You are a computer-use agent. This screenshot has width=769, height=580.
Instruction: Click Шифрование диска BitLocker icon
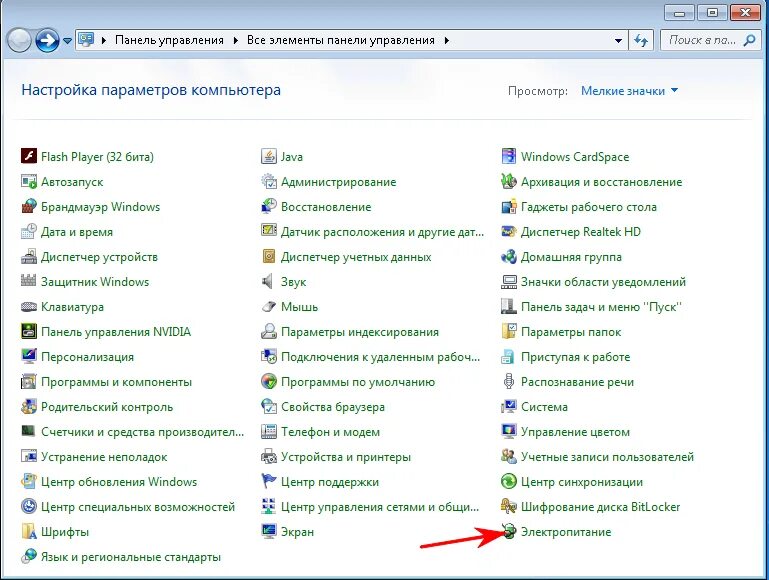[509, 506]
